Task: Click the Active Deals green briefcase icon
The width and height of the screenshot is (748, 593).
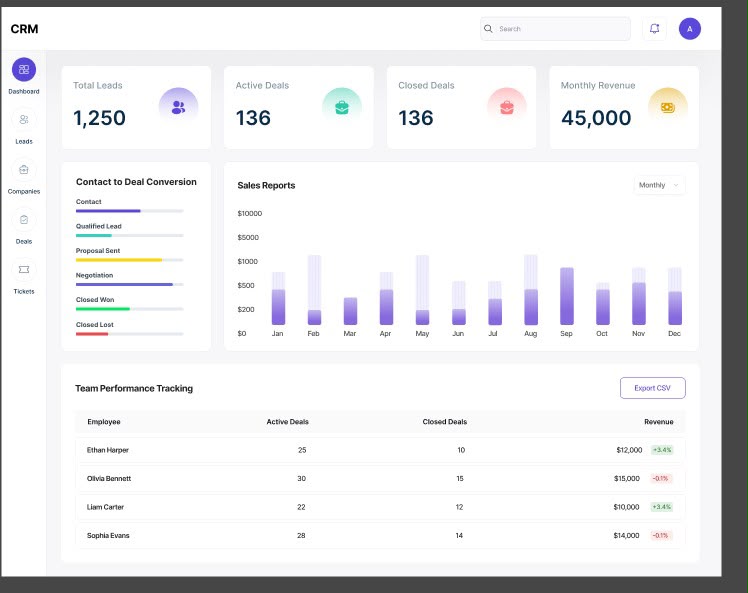Action: click(342, 107)
